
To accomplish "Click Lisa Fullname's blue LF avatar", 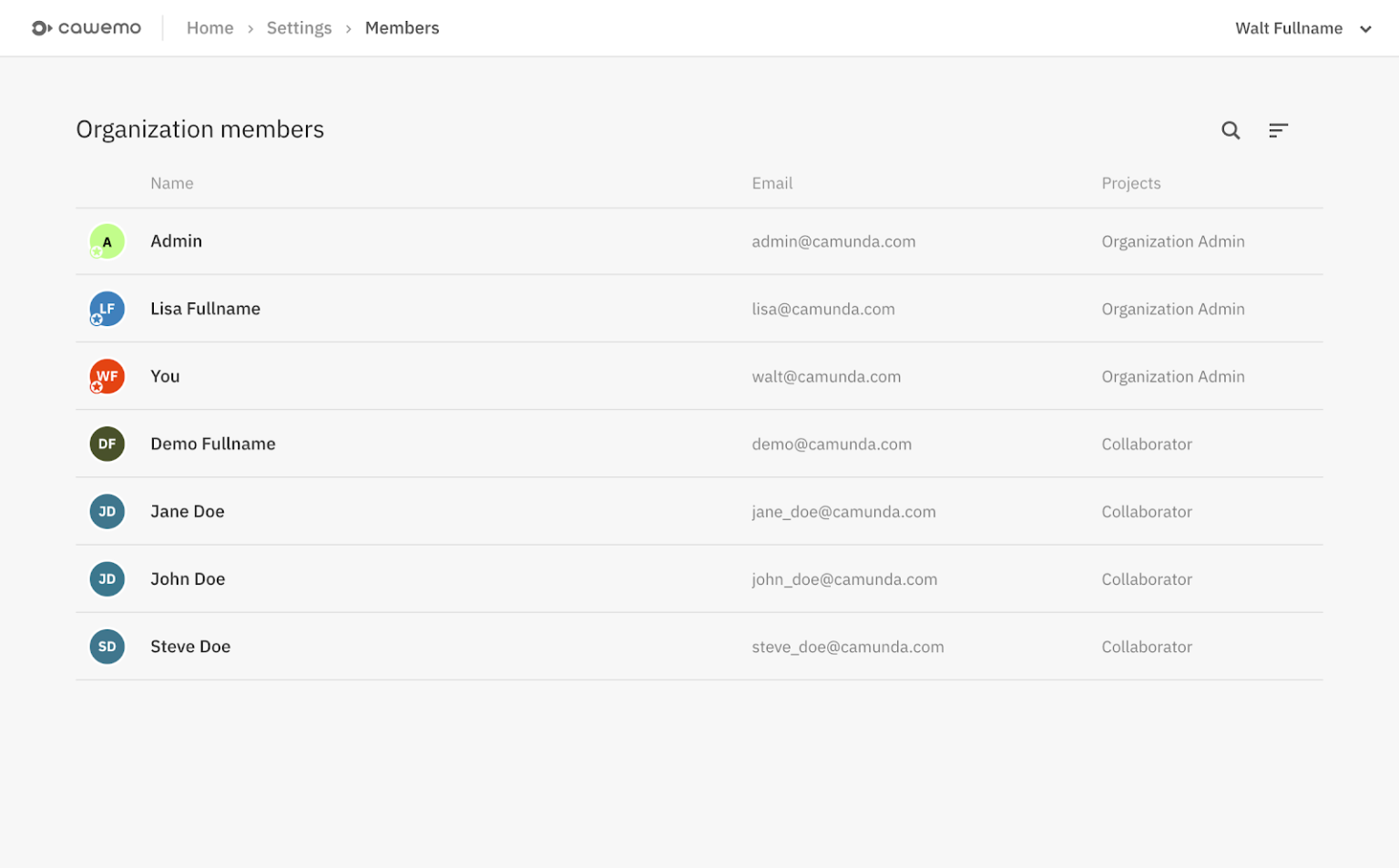I will [x=107, y=308].
